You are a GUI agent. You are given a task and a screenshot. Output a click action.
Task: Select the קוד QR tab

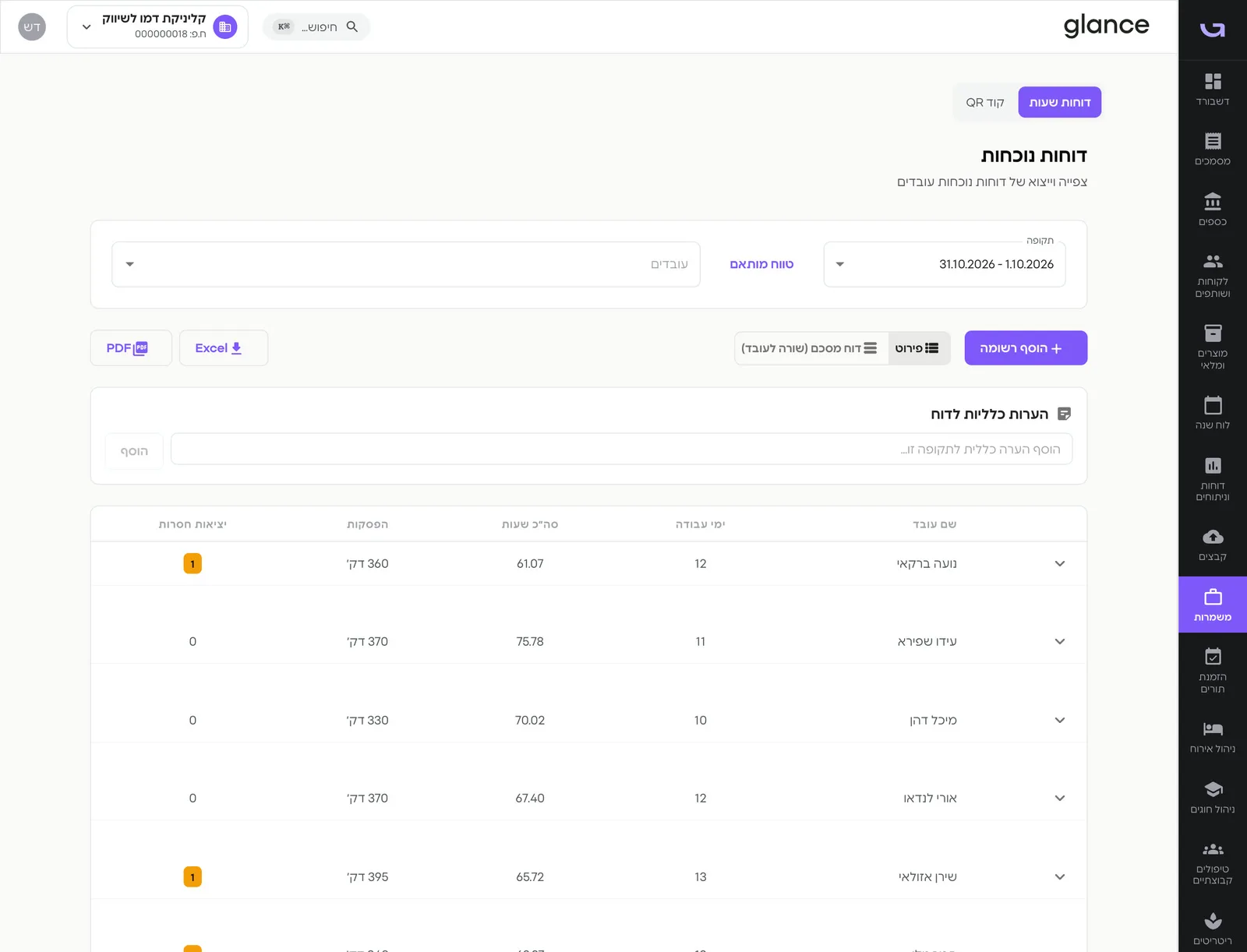click(985, 102)
